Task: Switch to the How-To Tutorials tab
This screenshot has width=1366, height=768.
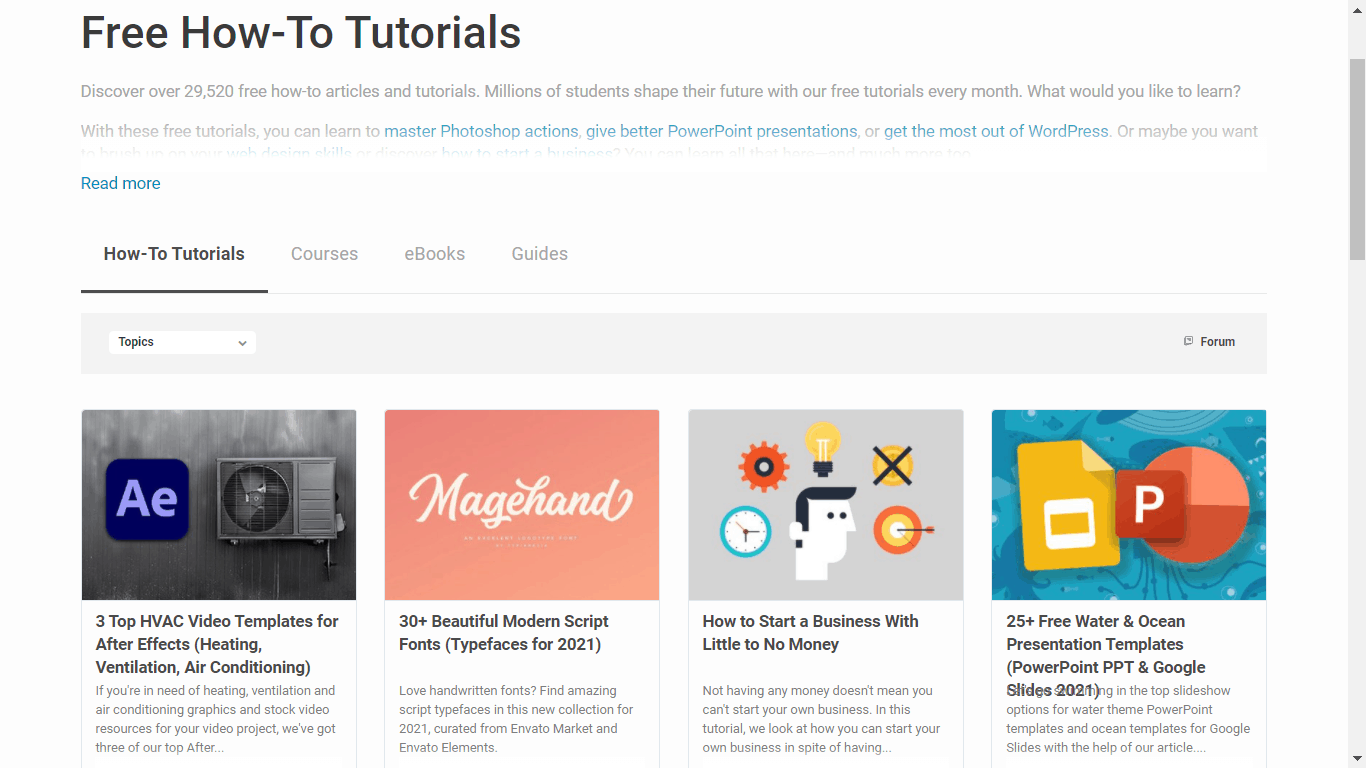Action: click(174, 254)
